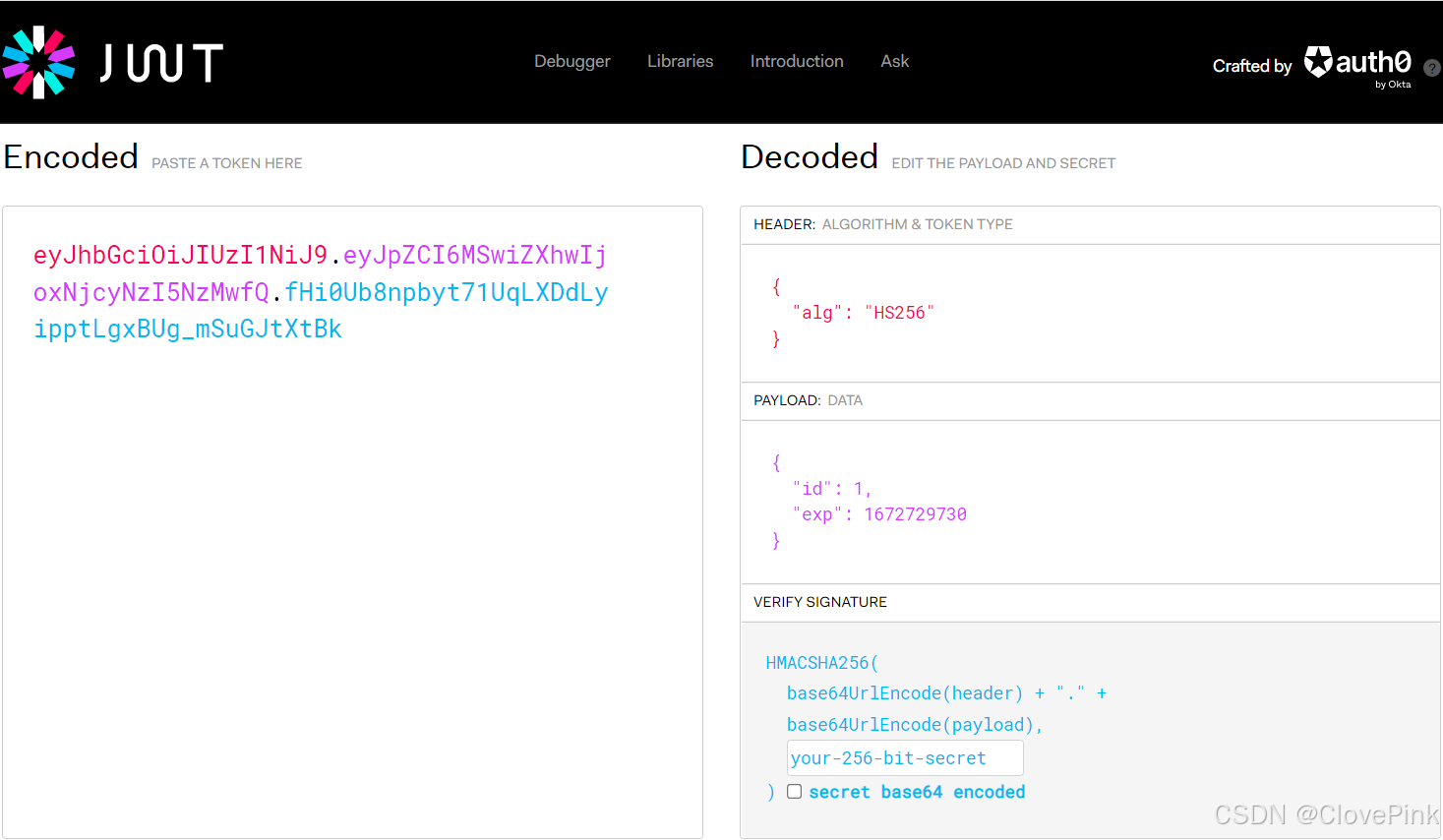
Task: Click the "id": 1 payload line
Action: click(832, 489)
